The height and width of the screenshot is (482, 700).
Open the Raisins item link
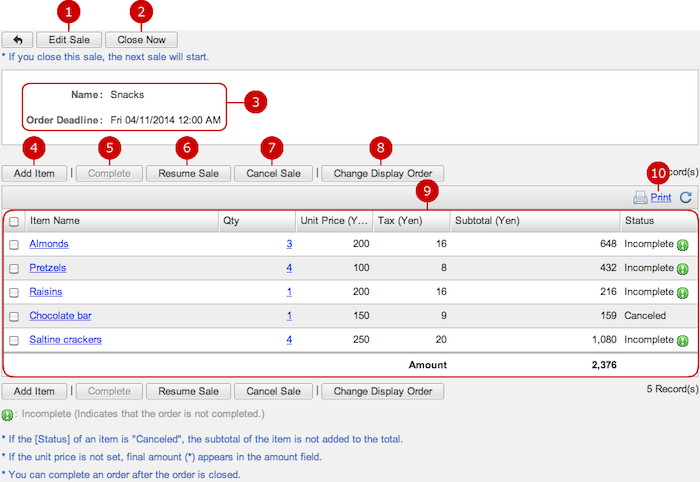coord(46,292)
